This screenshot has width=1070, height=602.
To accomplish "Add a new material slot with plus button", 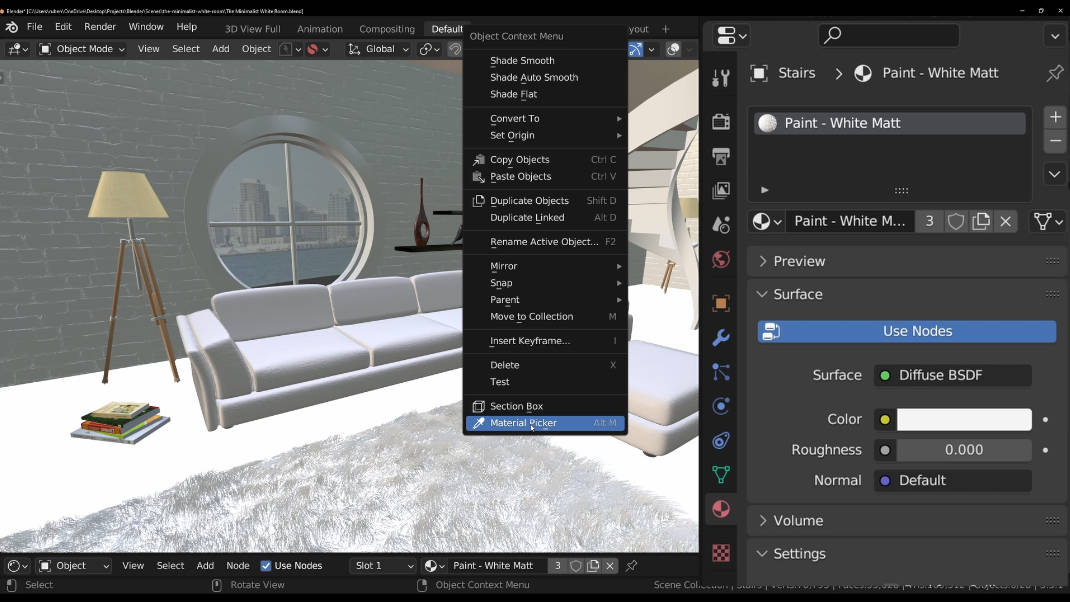I will (x=1055, y=116).
